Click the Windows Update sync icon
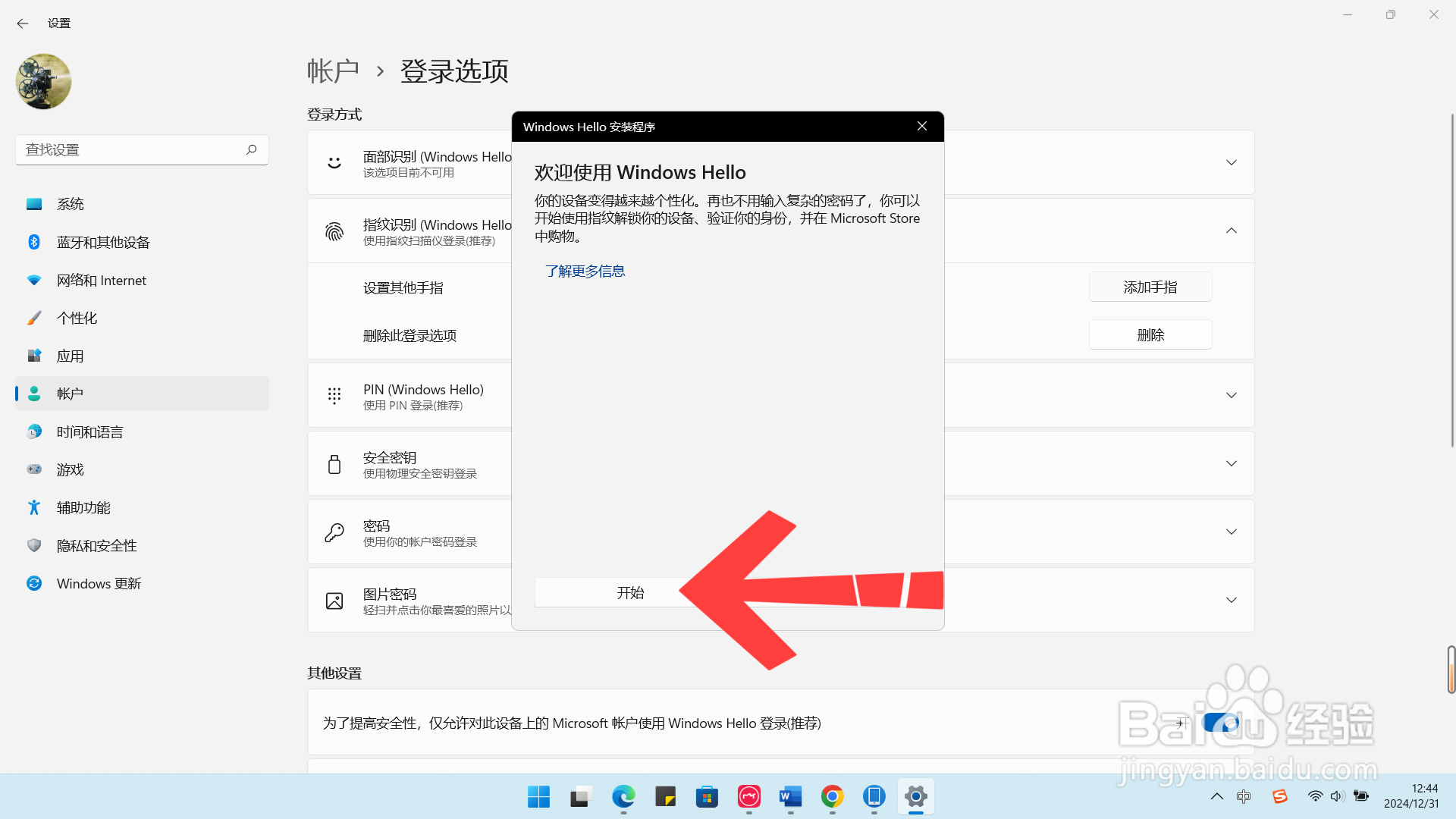This screenshot has height=819, width=1456. pyautogui.click(x=34, y=583)
